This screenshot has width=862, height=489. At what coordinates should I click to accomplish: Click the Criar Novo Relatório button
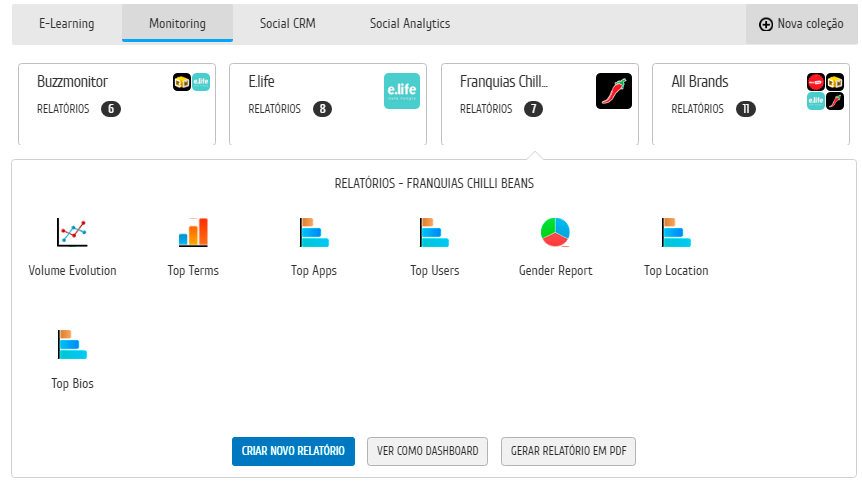coord(294,451)
